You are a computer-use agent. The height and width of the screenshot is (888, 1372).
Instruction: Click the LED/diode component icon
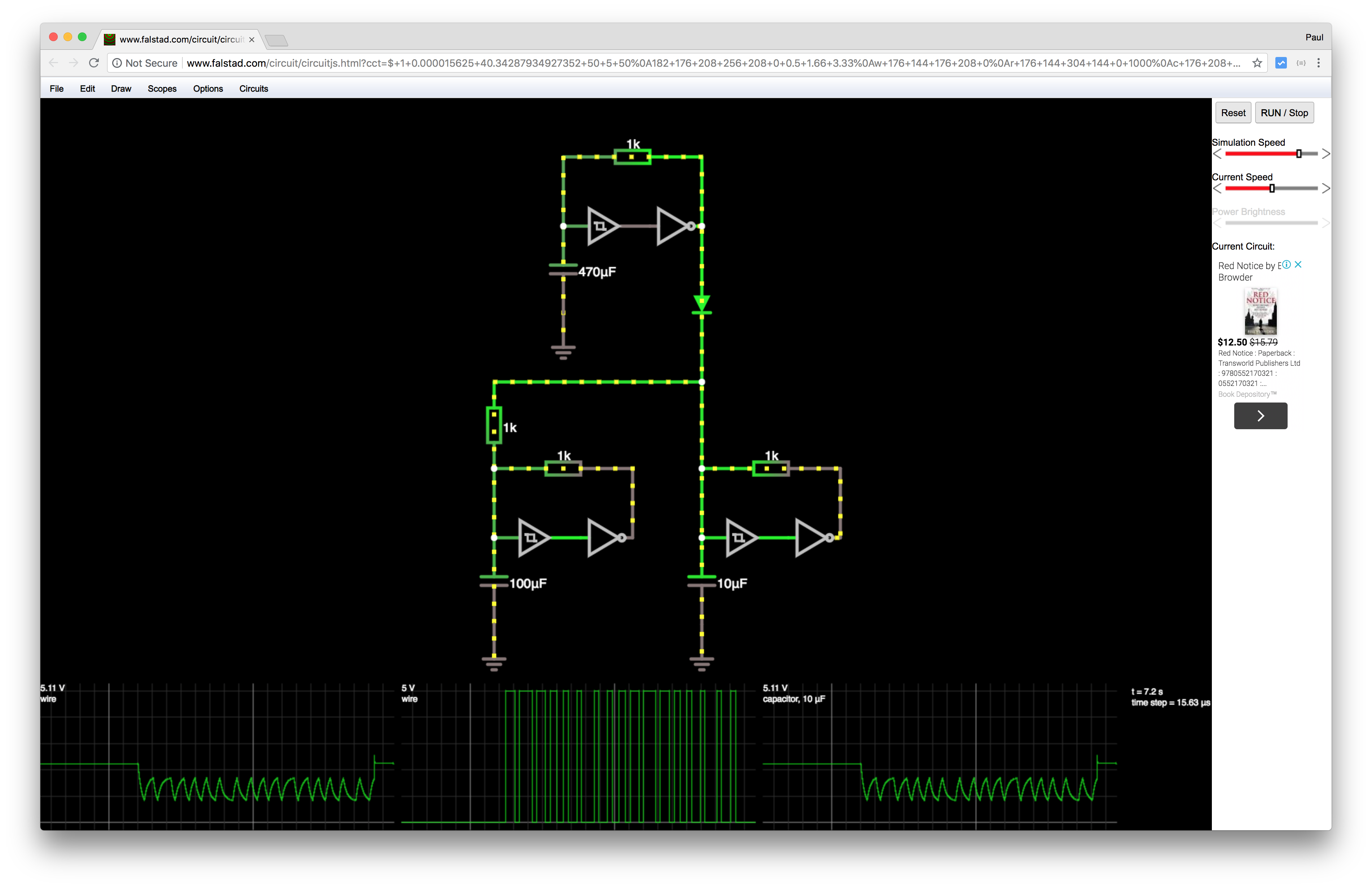click(700, 304)
